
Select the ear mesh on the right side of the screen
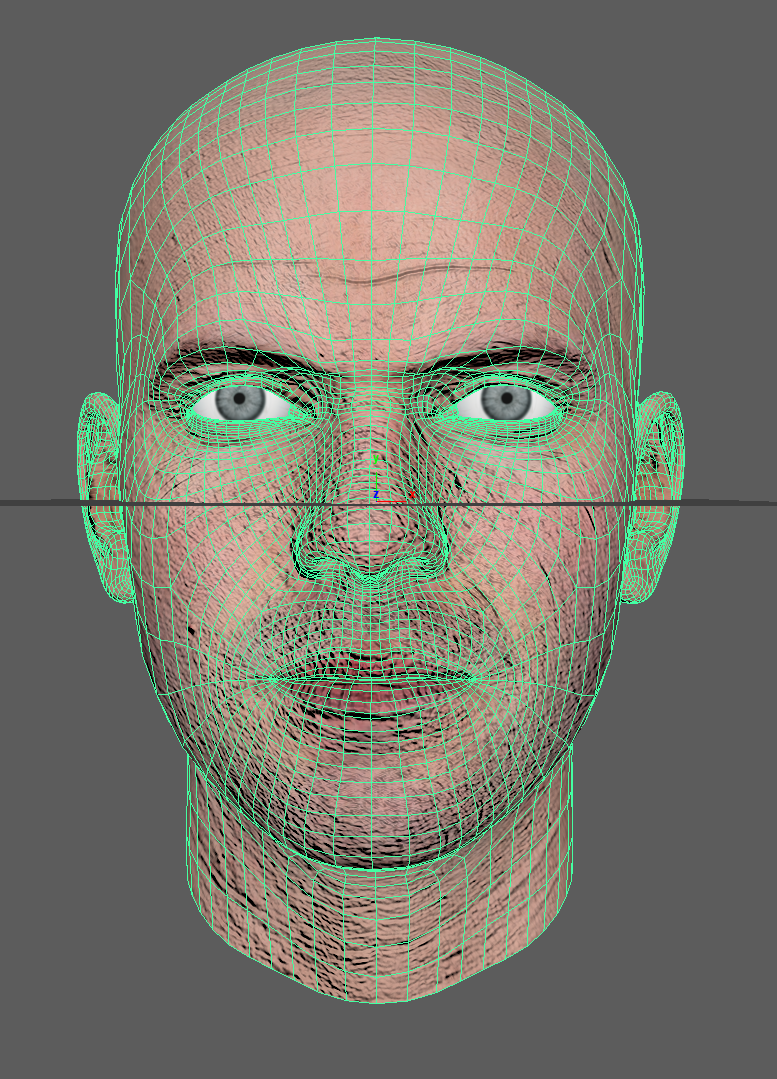coord(651,497)
